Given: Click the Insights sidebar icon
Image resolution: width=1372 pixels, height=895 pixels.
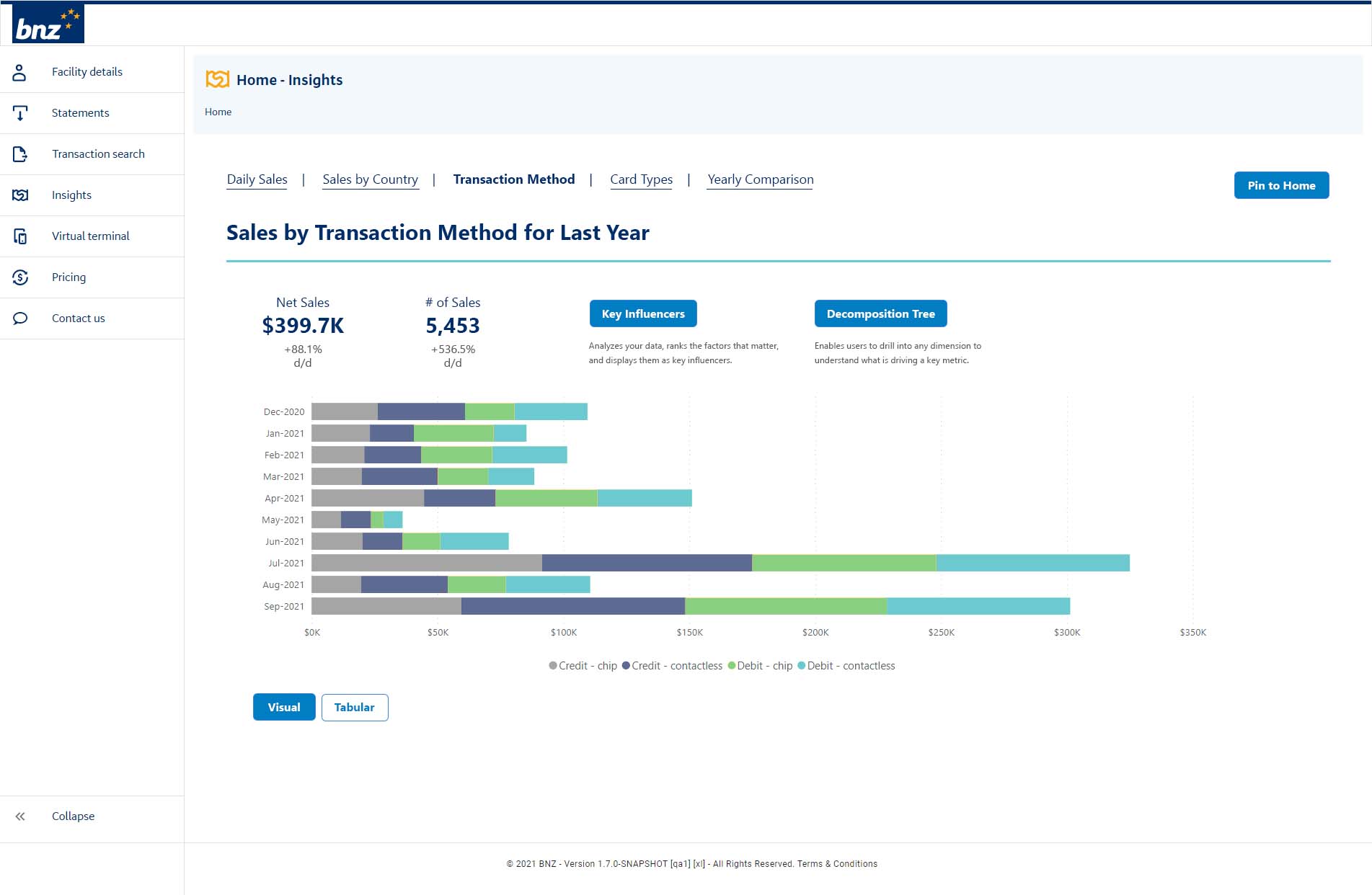Looking at the screenshot, I should (20, 195).
